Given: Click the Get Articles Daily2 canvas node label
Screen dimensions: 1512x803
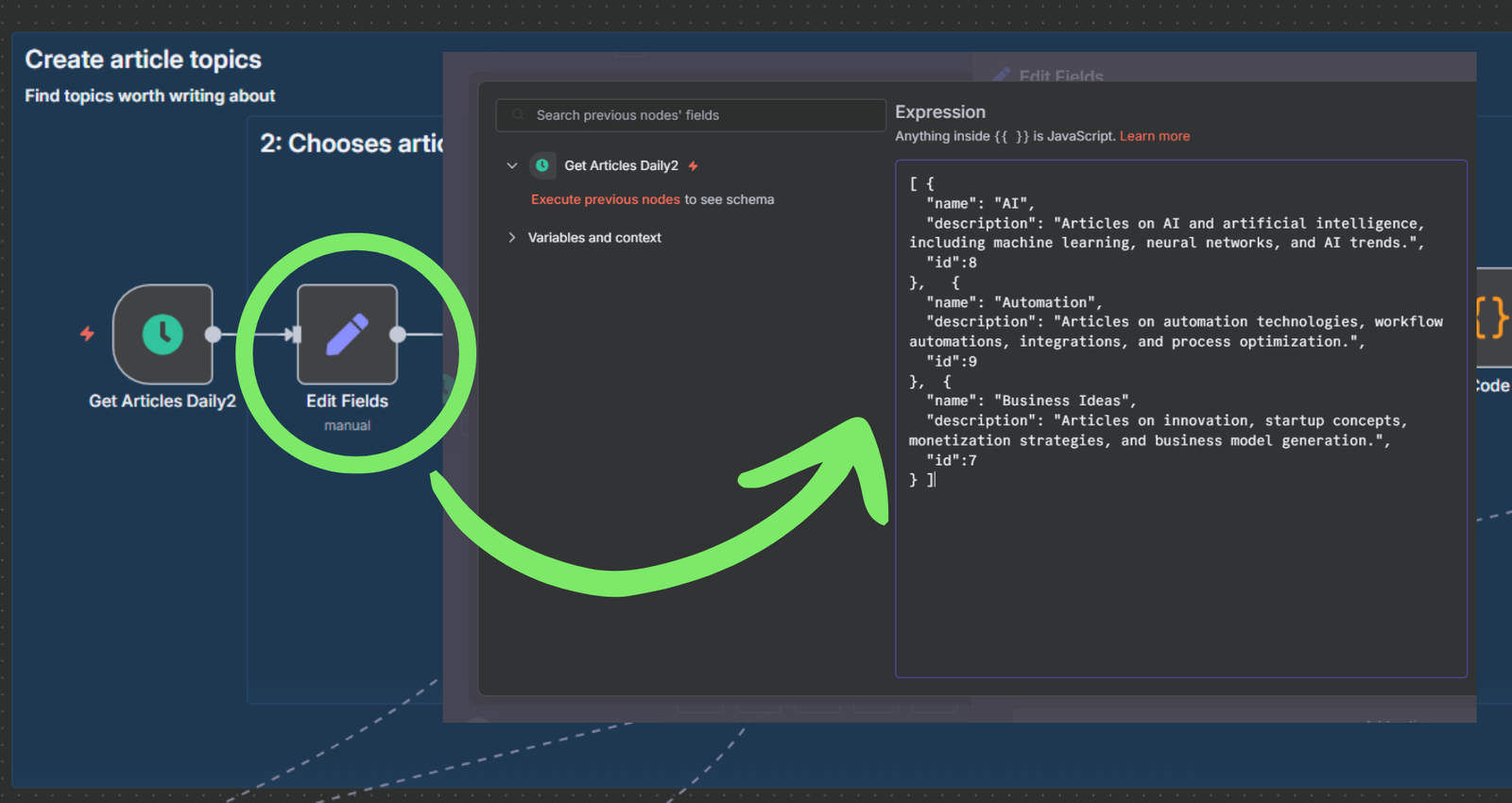Looking at the screenshot, I should click(163, 401).
